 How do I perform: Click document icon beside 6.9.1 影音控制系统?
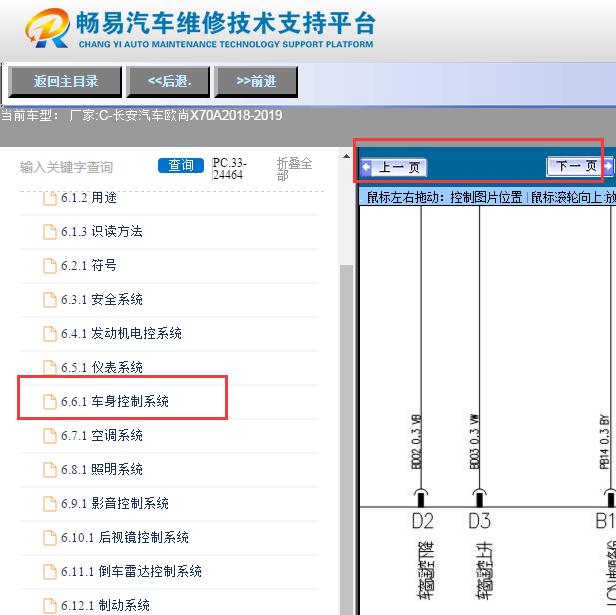50,503
